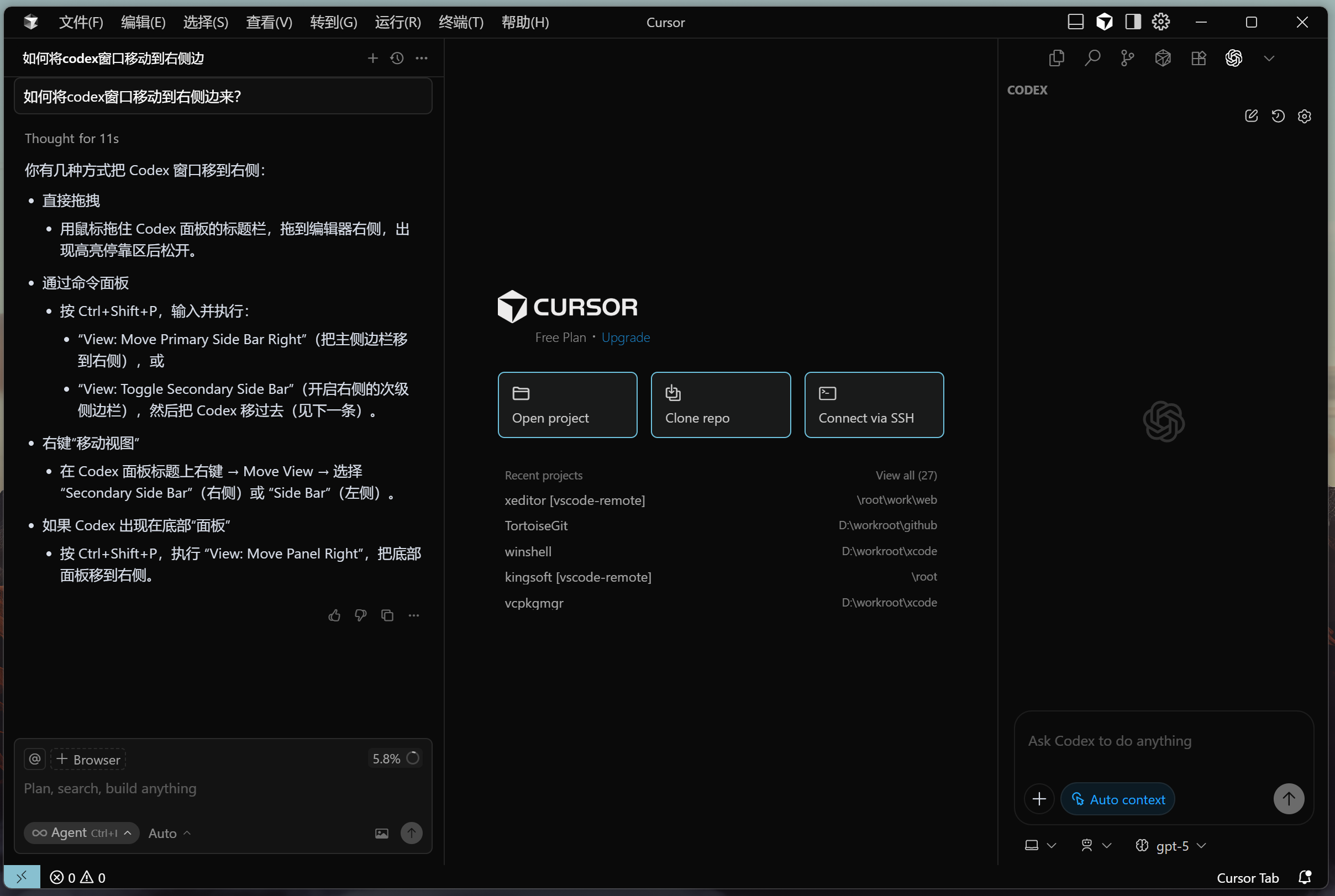This screenshot has height=896, width=1335.
Task: Toggle the bottom panel layout icon
Action: [1075, 22]
